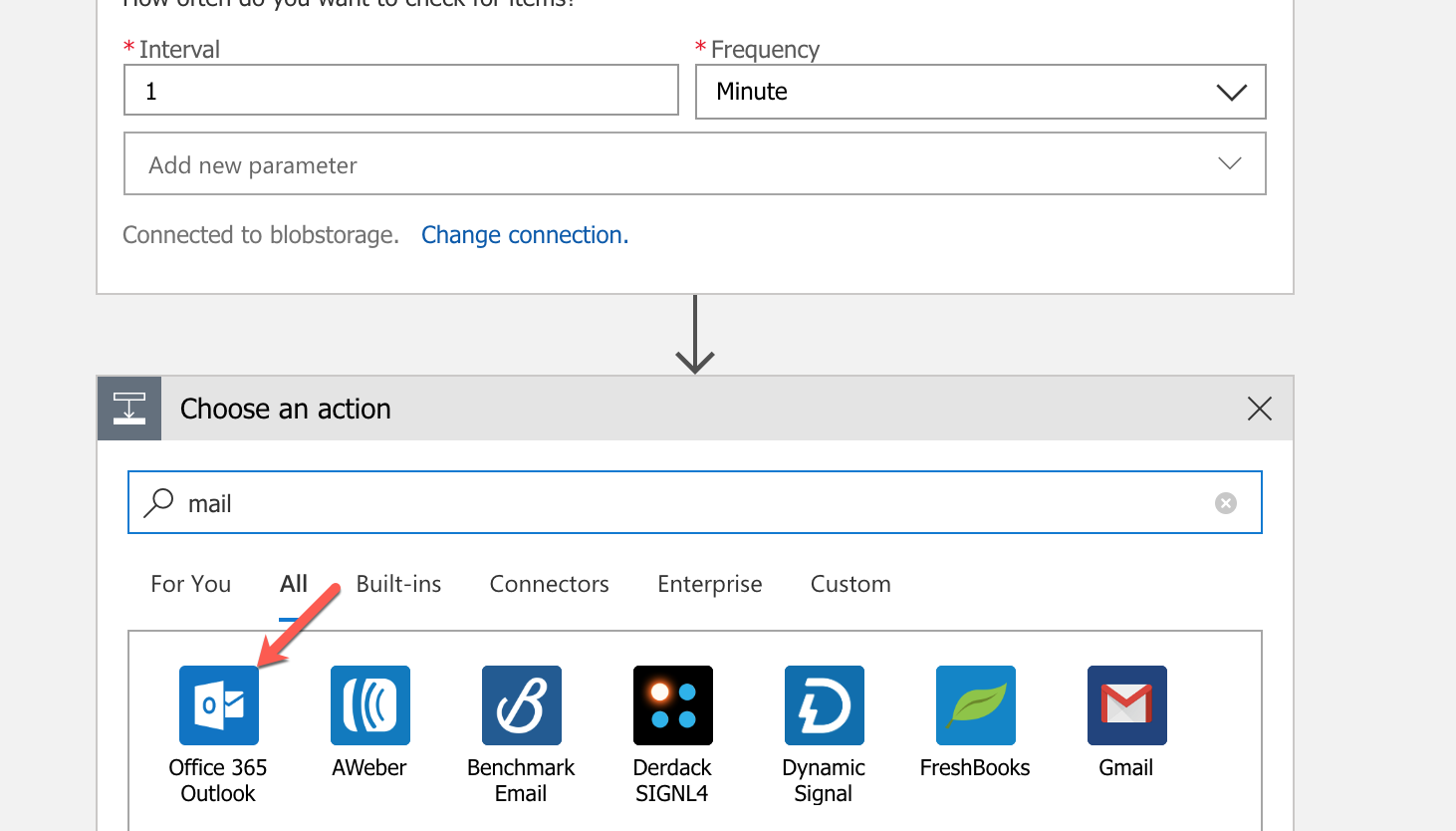Select the Benchmark Email connector icon
Screen dimensions: 1456x831
click(522, 705)
